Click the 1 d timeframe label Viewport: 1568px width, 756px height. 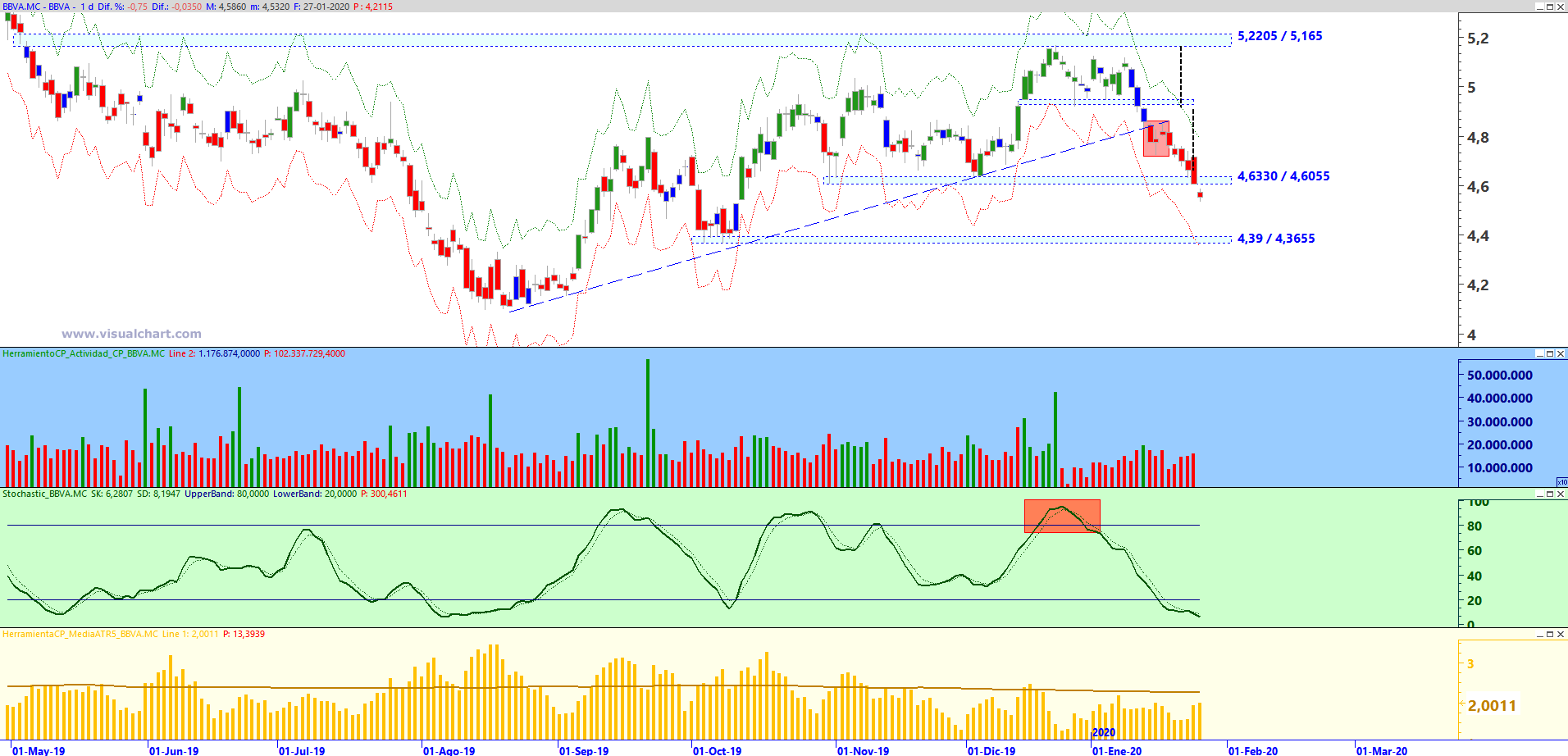pos(87,7)
